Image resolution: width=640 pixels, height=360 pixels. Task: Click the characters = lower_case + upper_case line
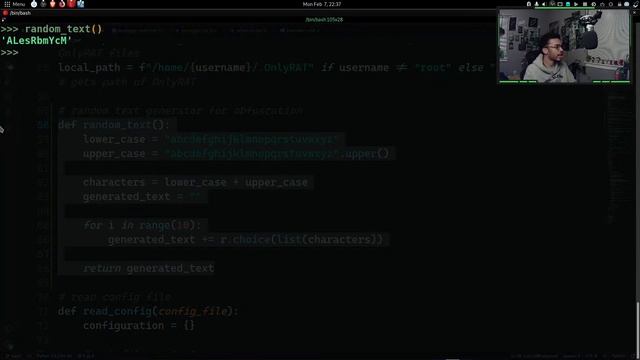coord(195,182)
